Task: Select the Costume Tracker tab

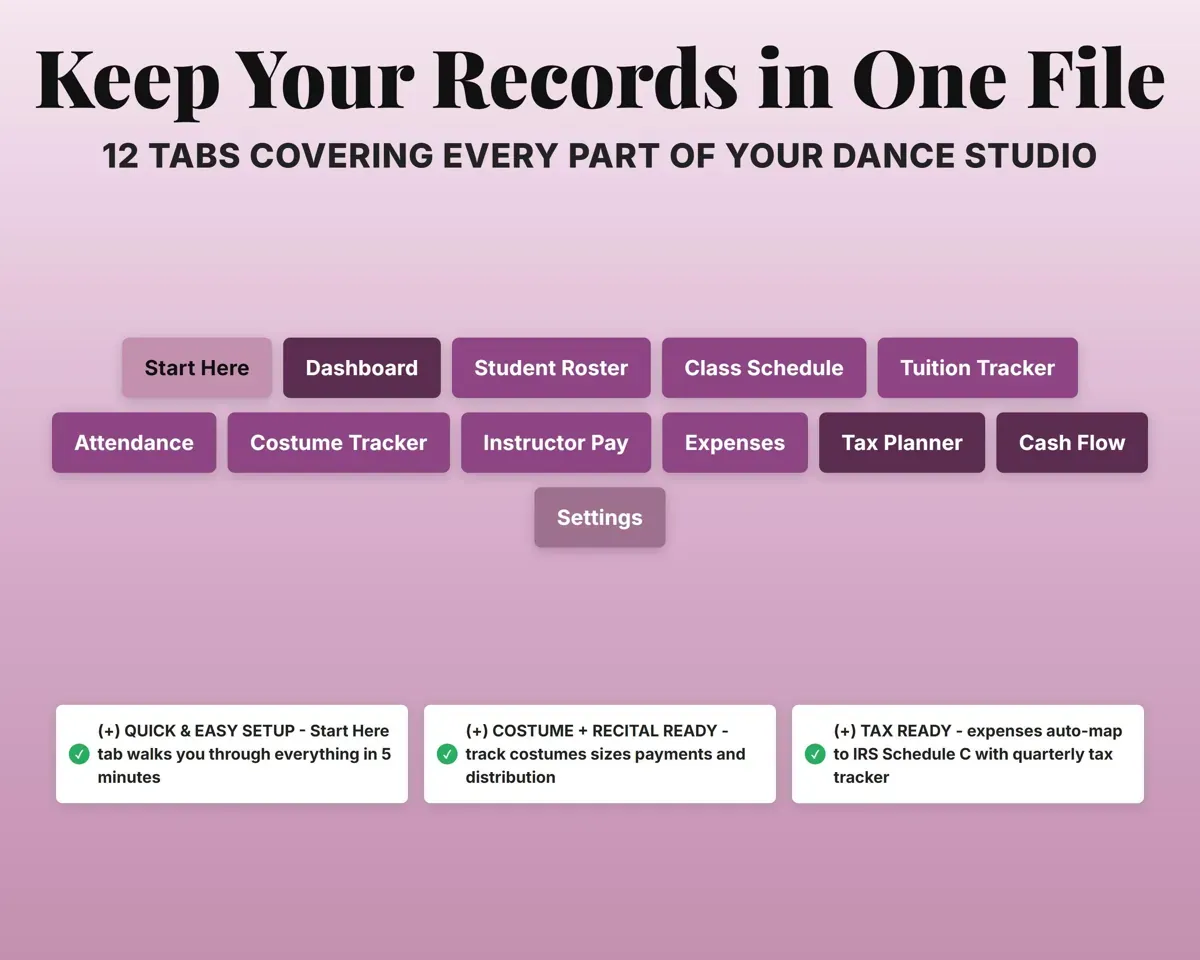Action: (x=339, y=443)
